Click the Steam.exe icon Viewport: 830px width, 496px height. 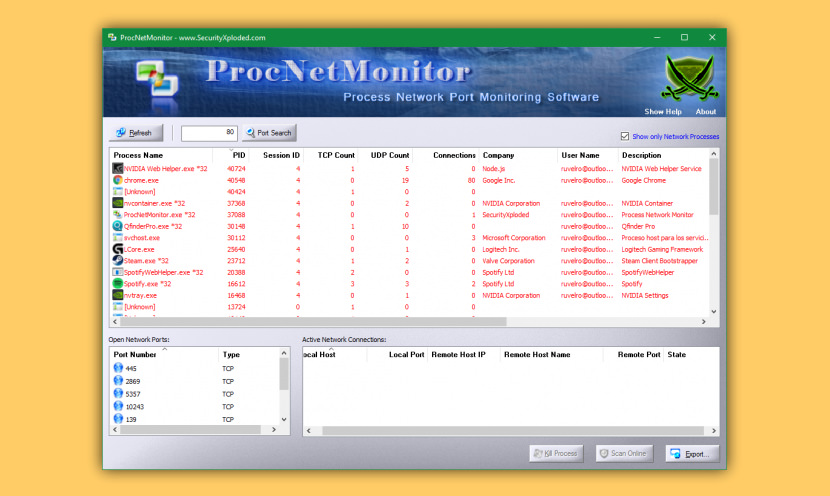(x=118, y=260)
